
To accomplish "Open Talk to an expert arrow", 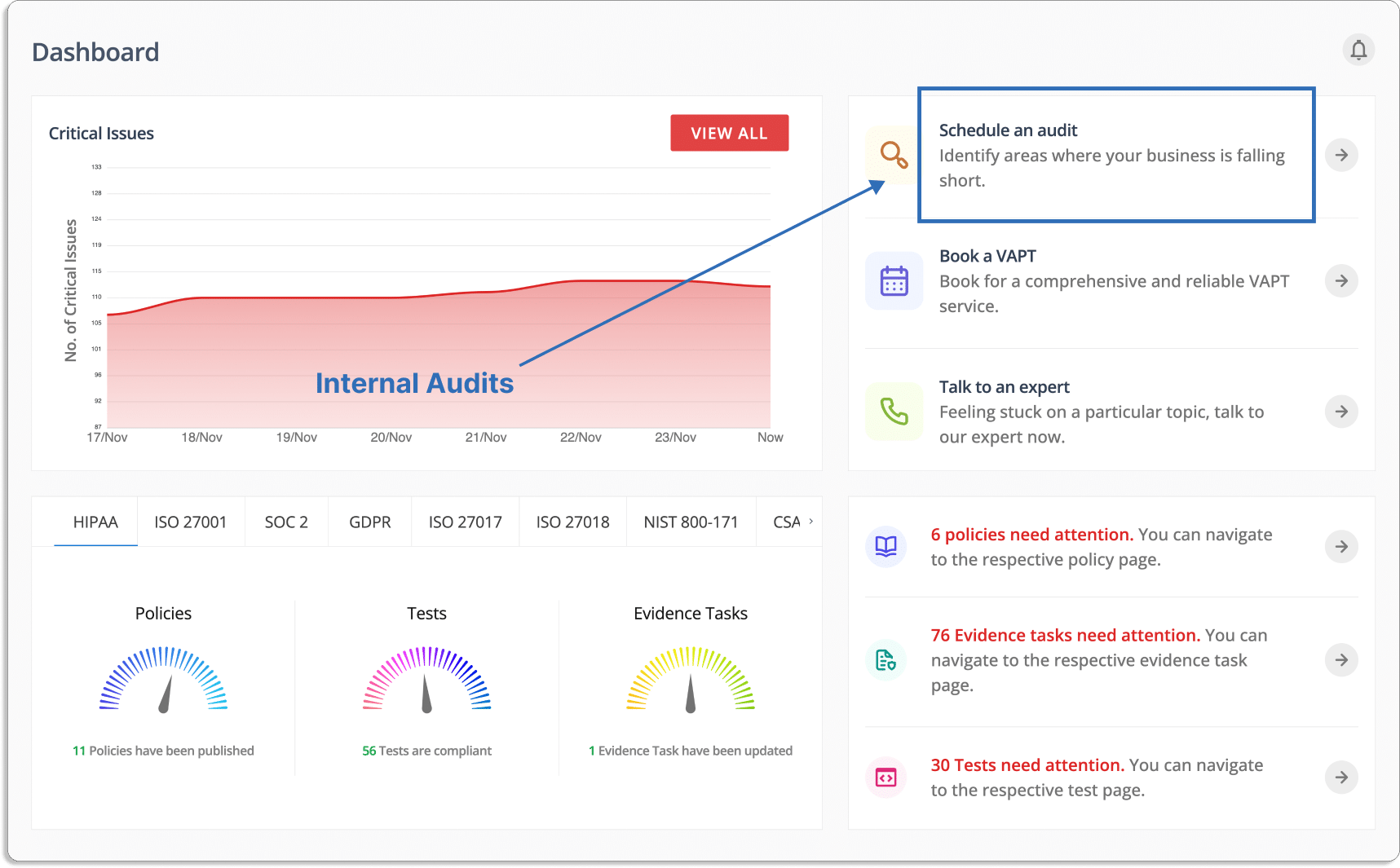I will pyautogui.click(x=1341, y=412).
